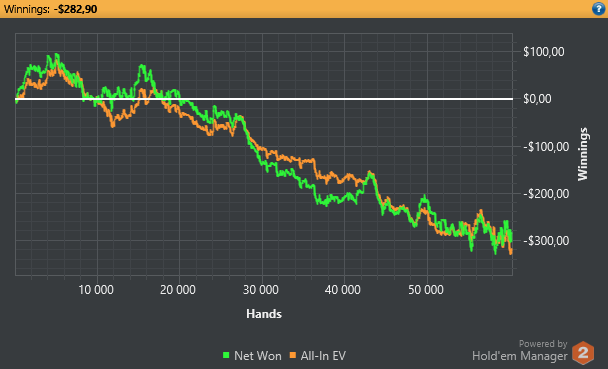
Task: Click the 40 000 hands axis label
Action: 343,290
